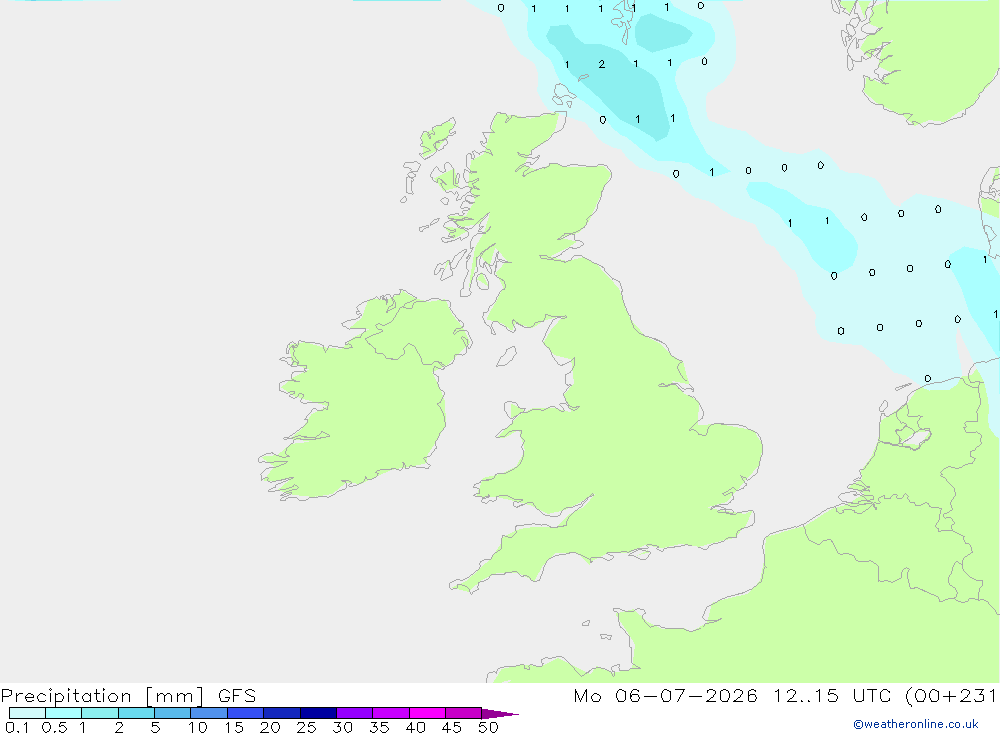Click the '12..15 UTC' time text
The height and width of the screenshot is (733, 1000).
tap(832, 696)
